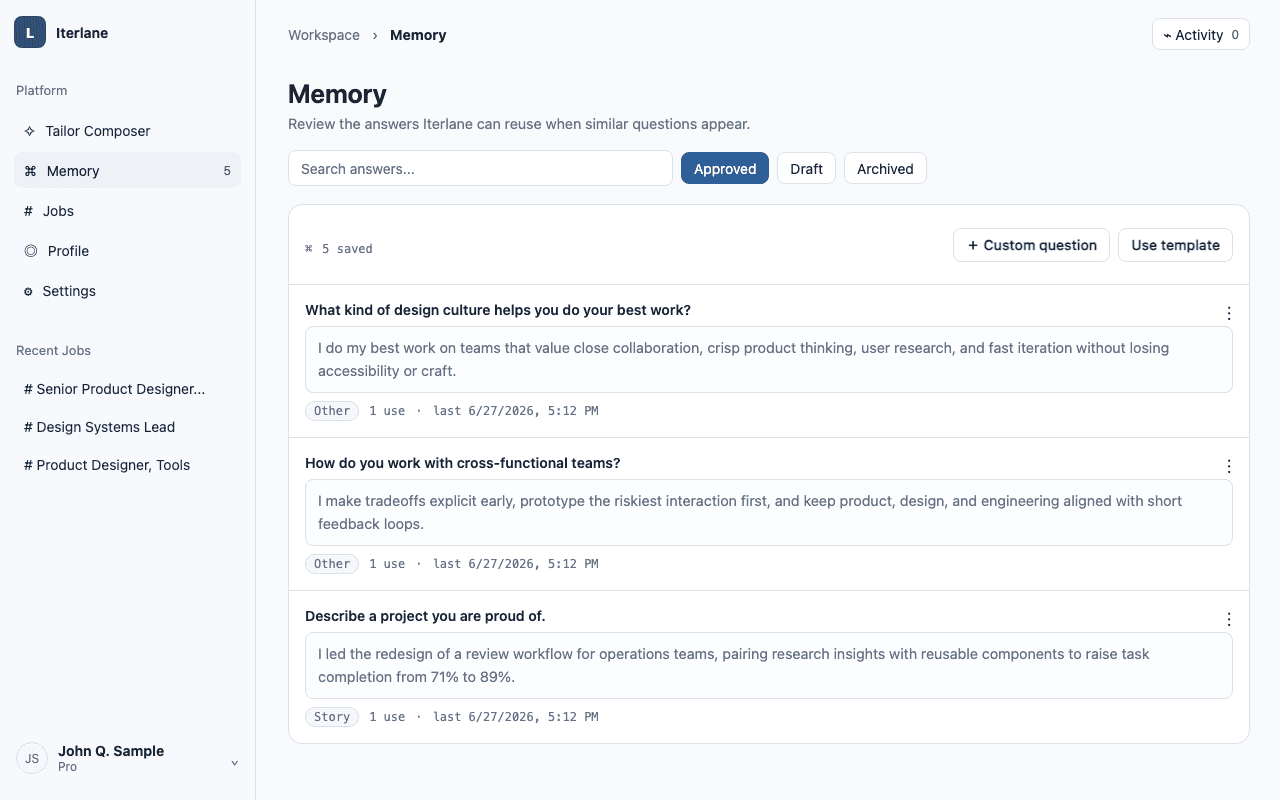Click the Activity button
Screen dimensions: 1280x800
tap(1200, 34)
